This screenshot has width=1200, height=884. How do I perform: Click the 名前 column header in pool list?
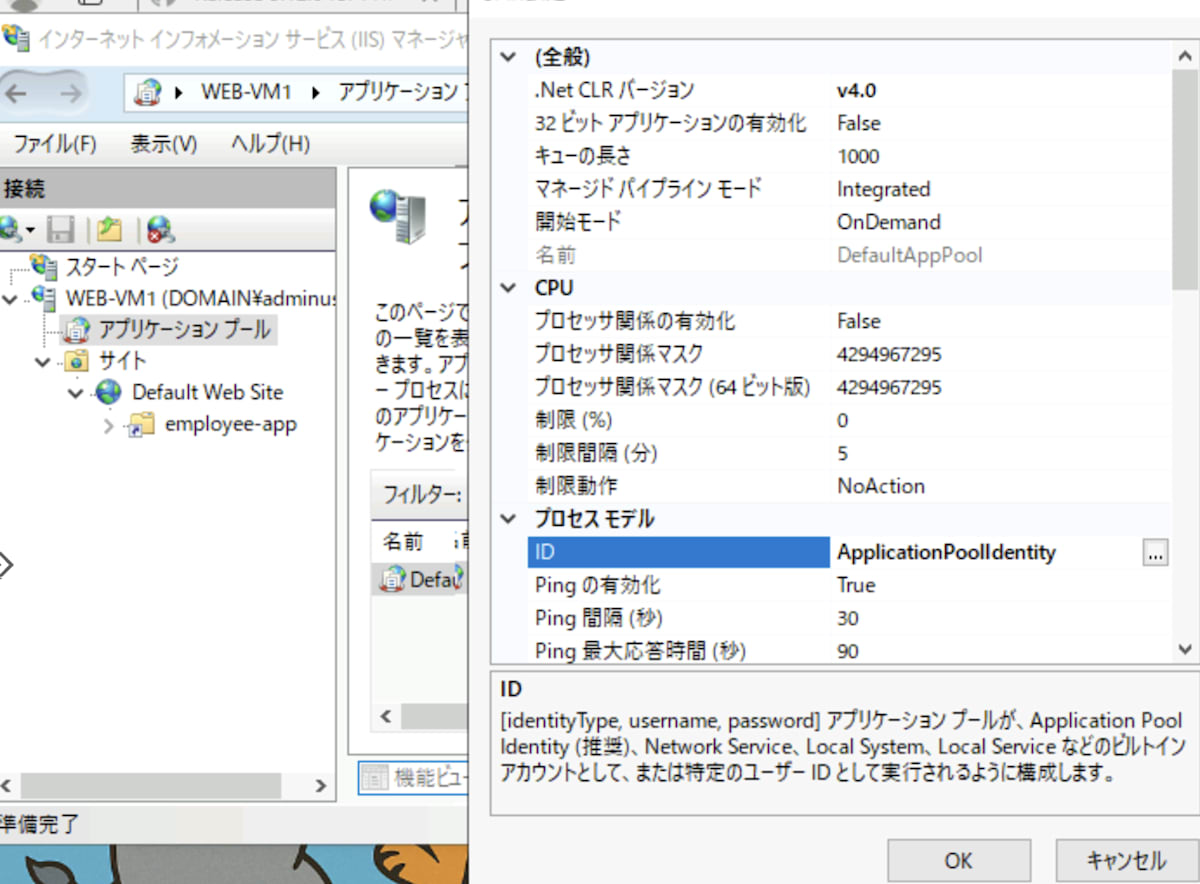click(403, 542)
